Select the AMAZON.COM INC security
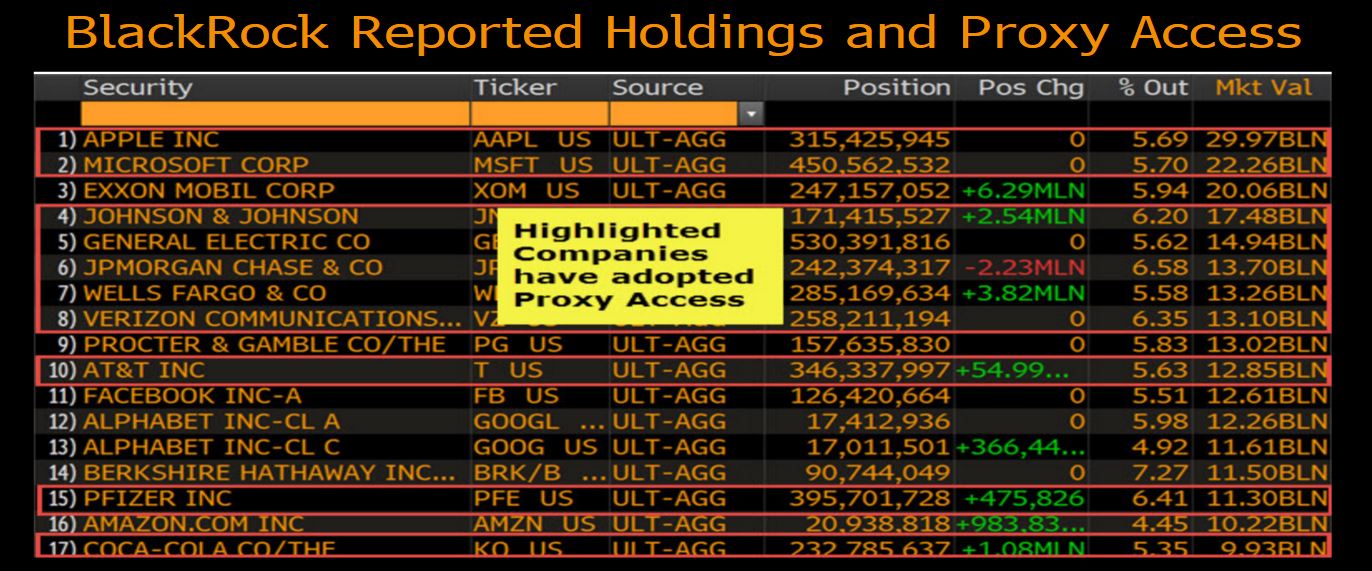Image resolution: width=1372 pixels, height=571 pixels. coord(193,523)
